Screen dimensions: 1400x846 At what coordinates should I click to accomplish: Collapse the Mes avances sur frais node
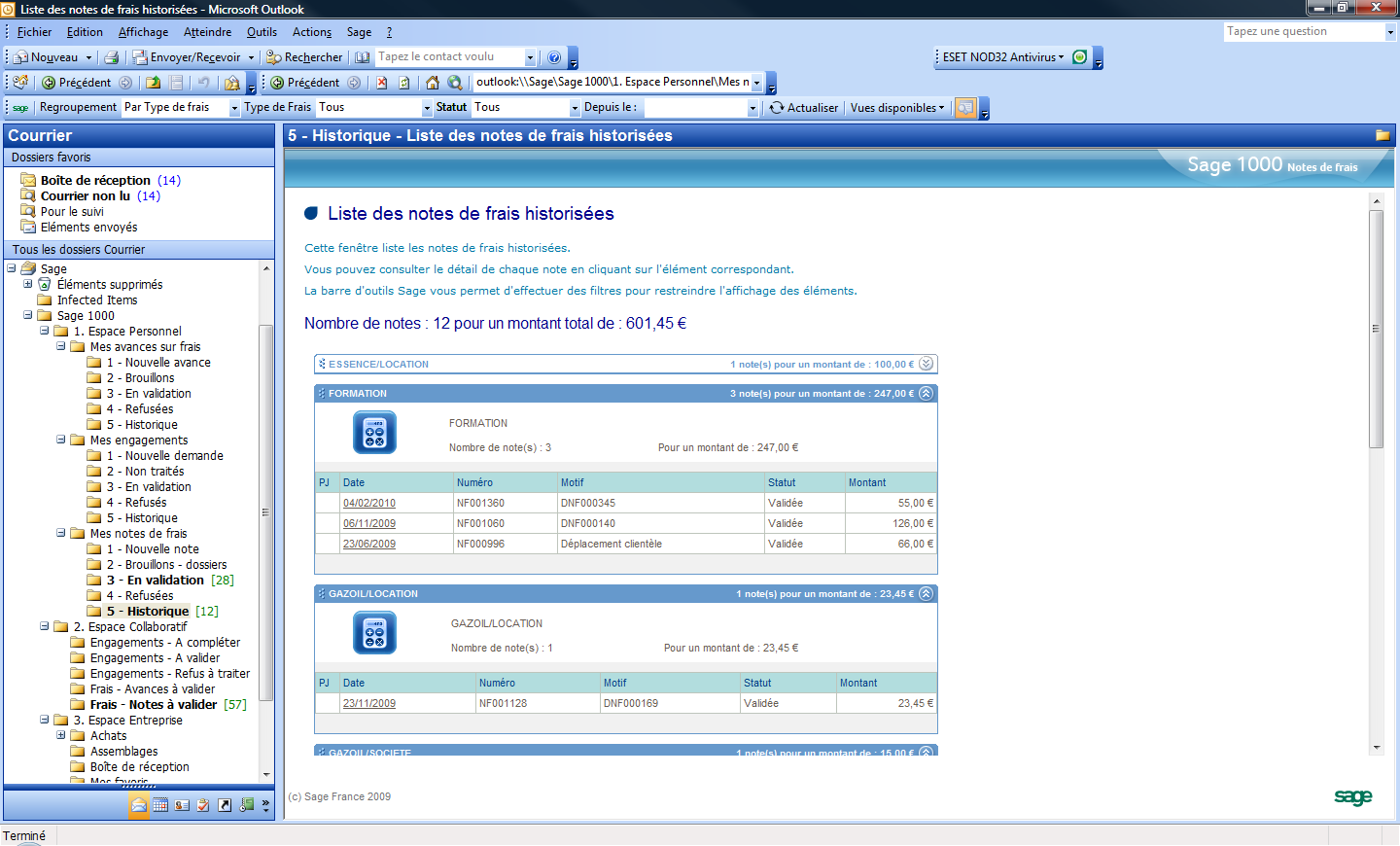pos(61,346)
